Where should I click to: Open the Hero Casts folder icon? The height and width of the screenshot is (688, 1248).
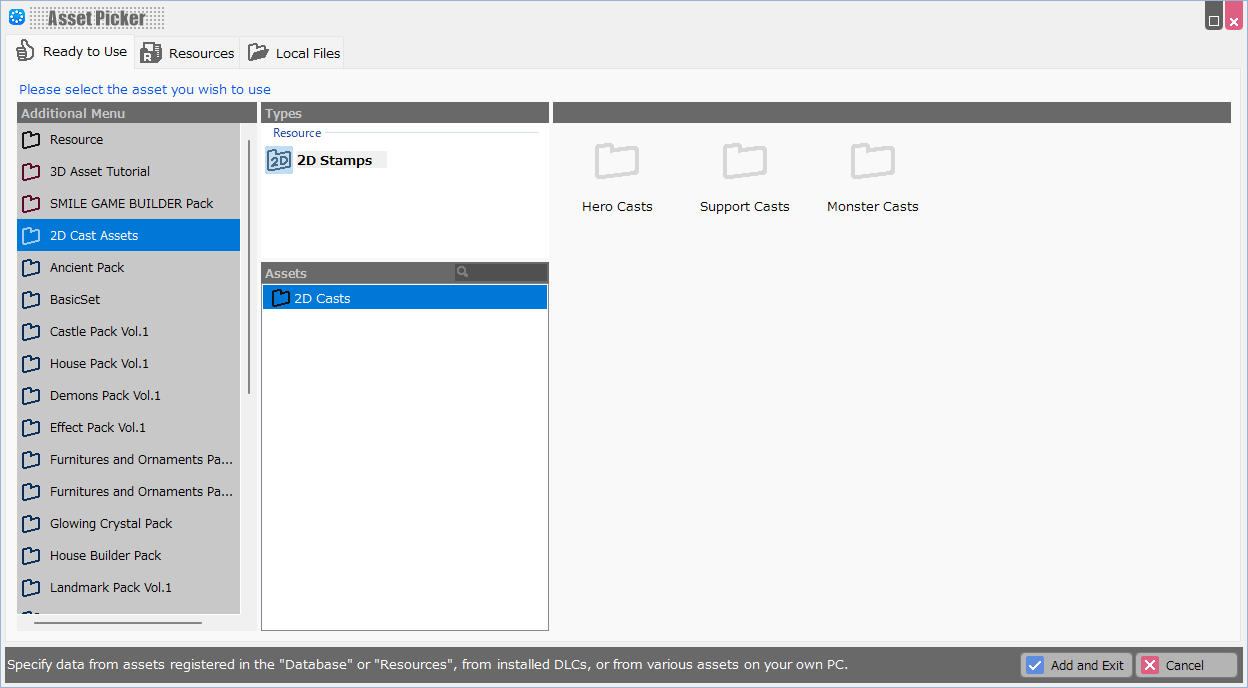click(x=617, y=161)
